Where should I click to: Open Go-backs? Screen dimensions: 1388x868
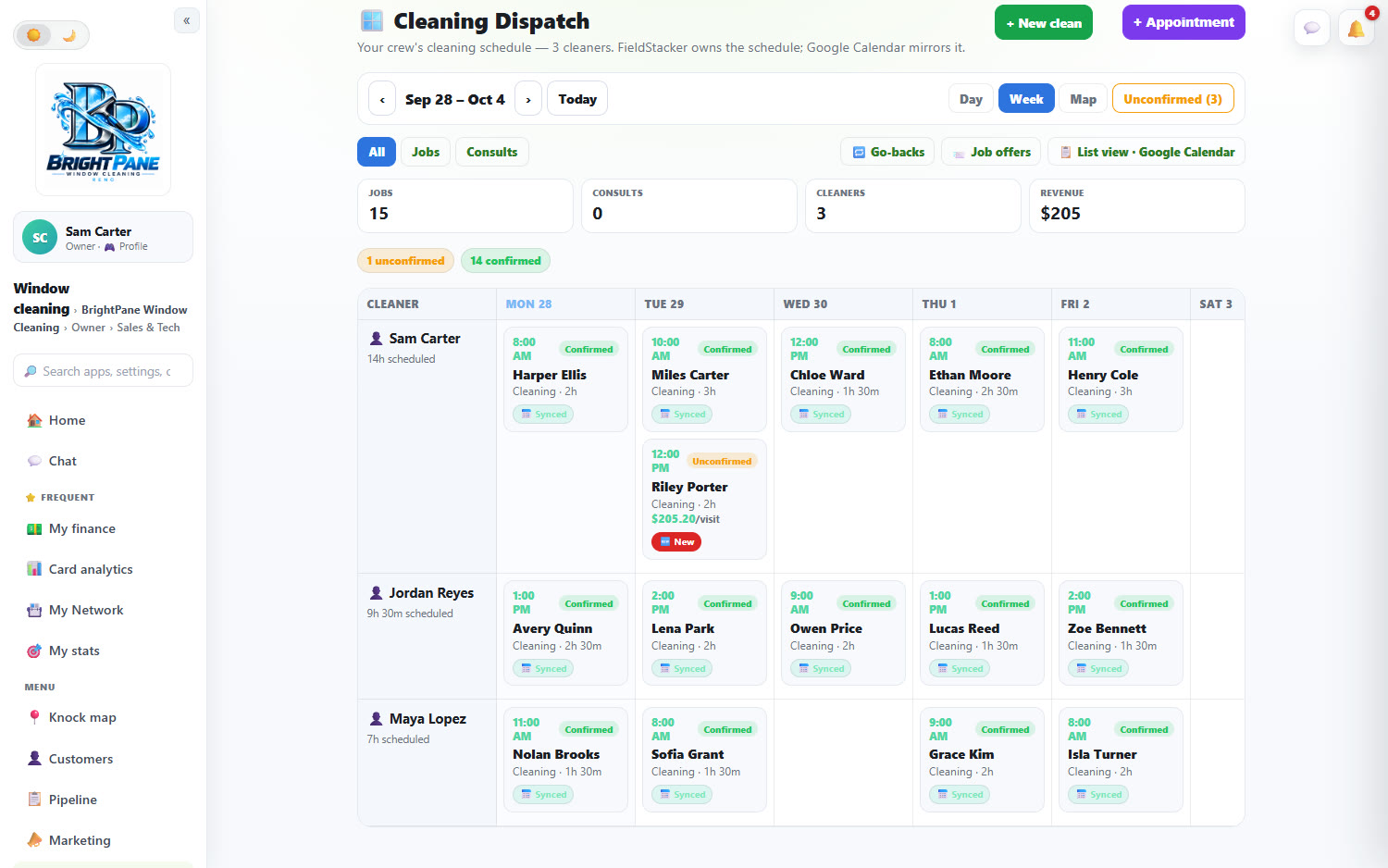pos(888,152)
